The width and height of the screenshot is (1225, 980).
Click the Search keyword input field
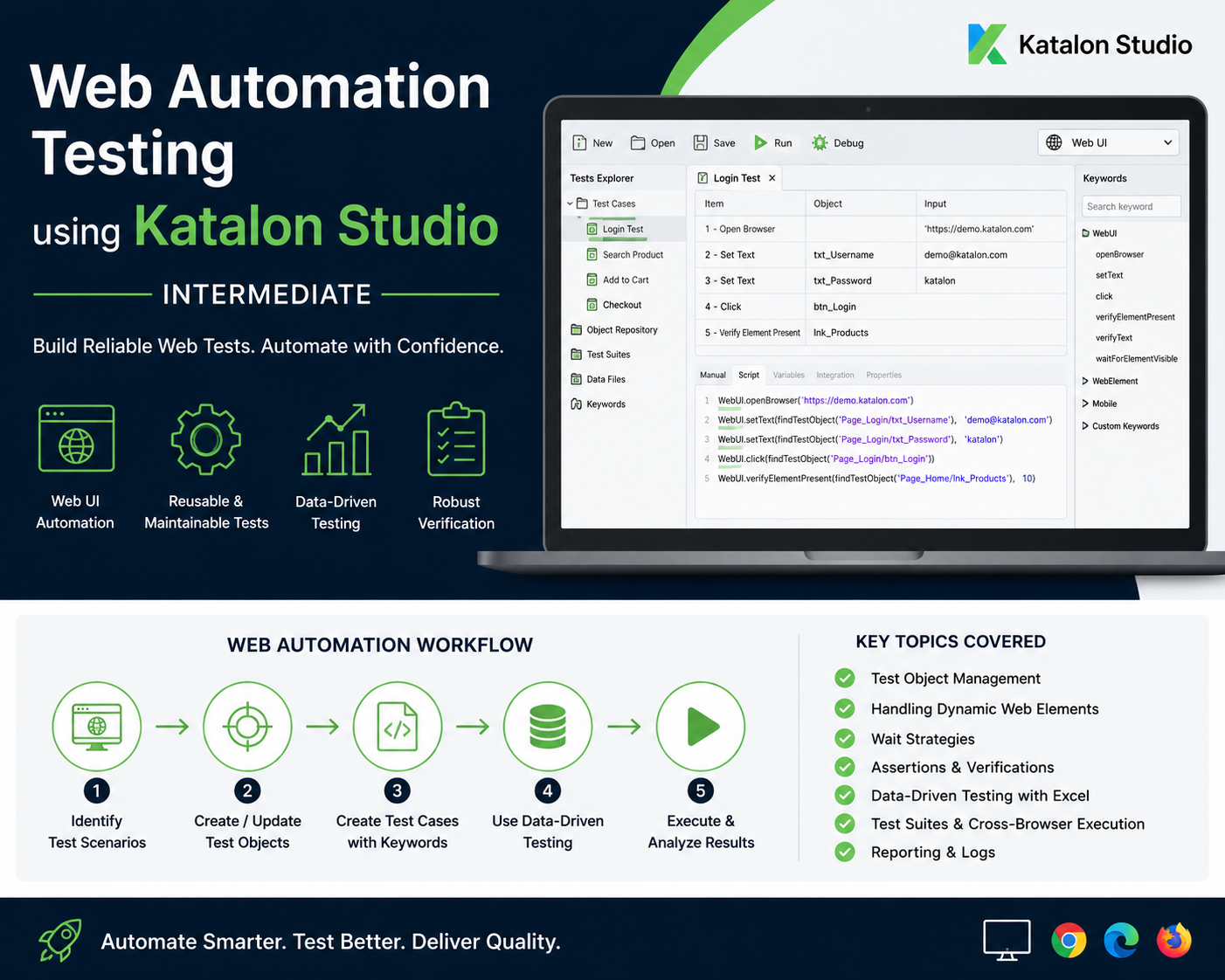1132,206
